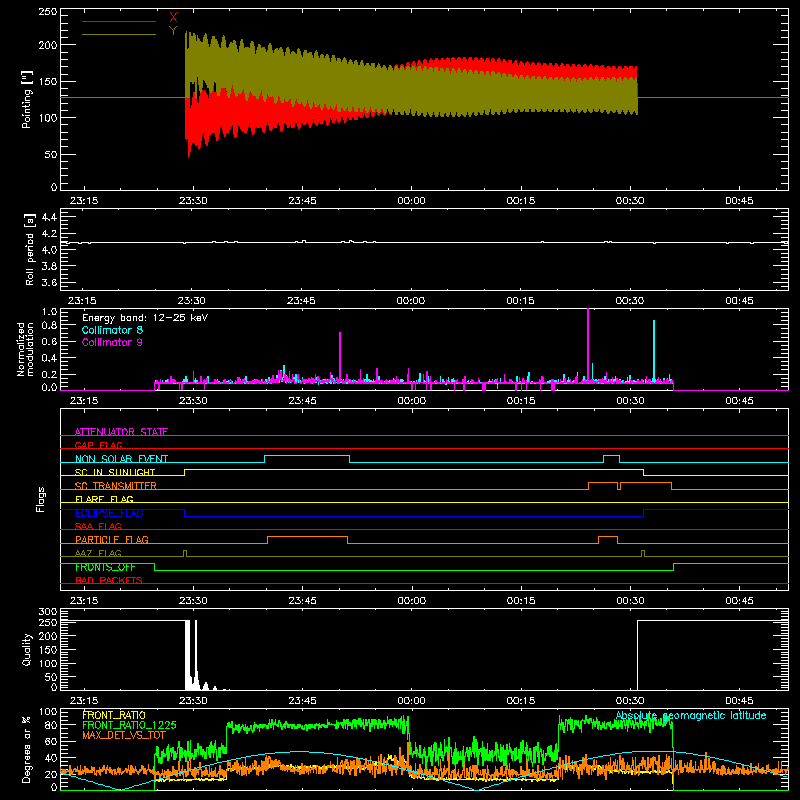
Task: Click the magenta spike near 23:50
Action: (x=340, y=356)
